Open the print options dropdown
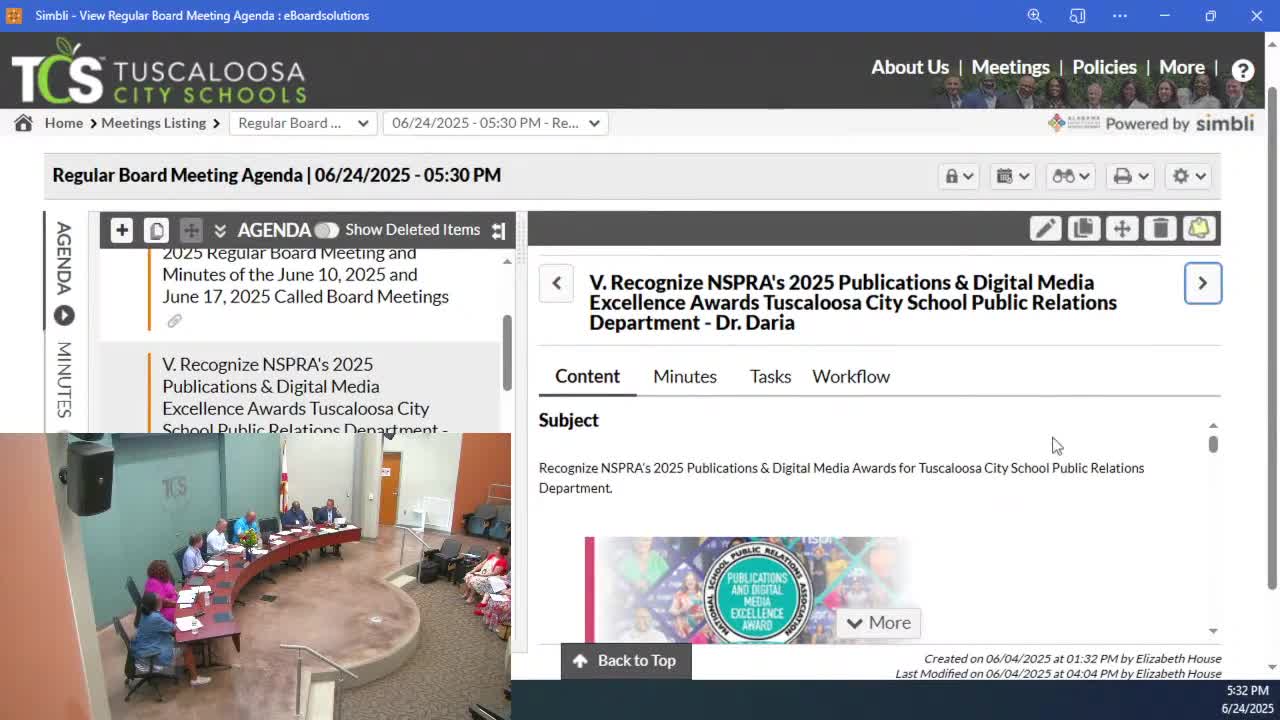Viewport: 1280px width, 720px height. tap(1132, 176)
